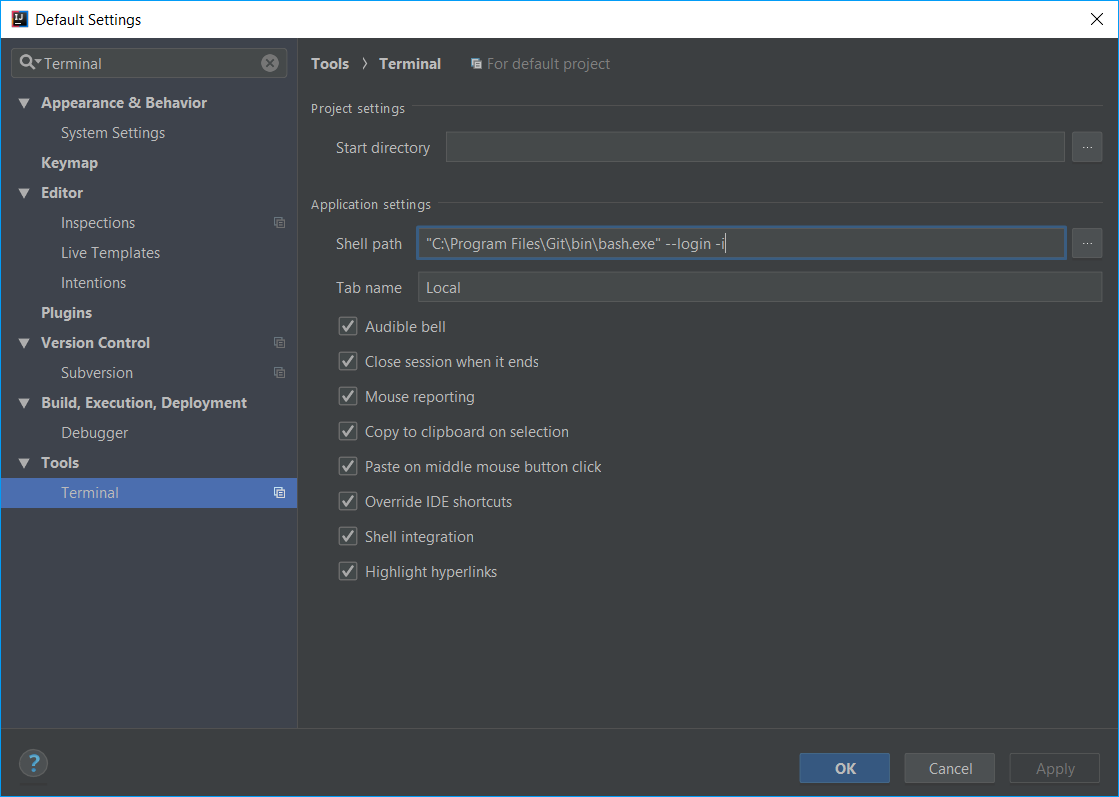Click the Cancel button
The height and width of the screenshot is (797, 1119).
[949, 768]
